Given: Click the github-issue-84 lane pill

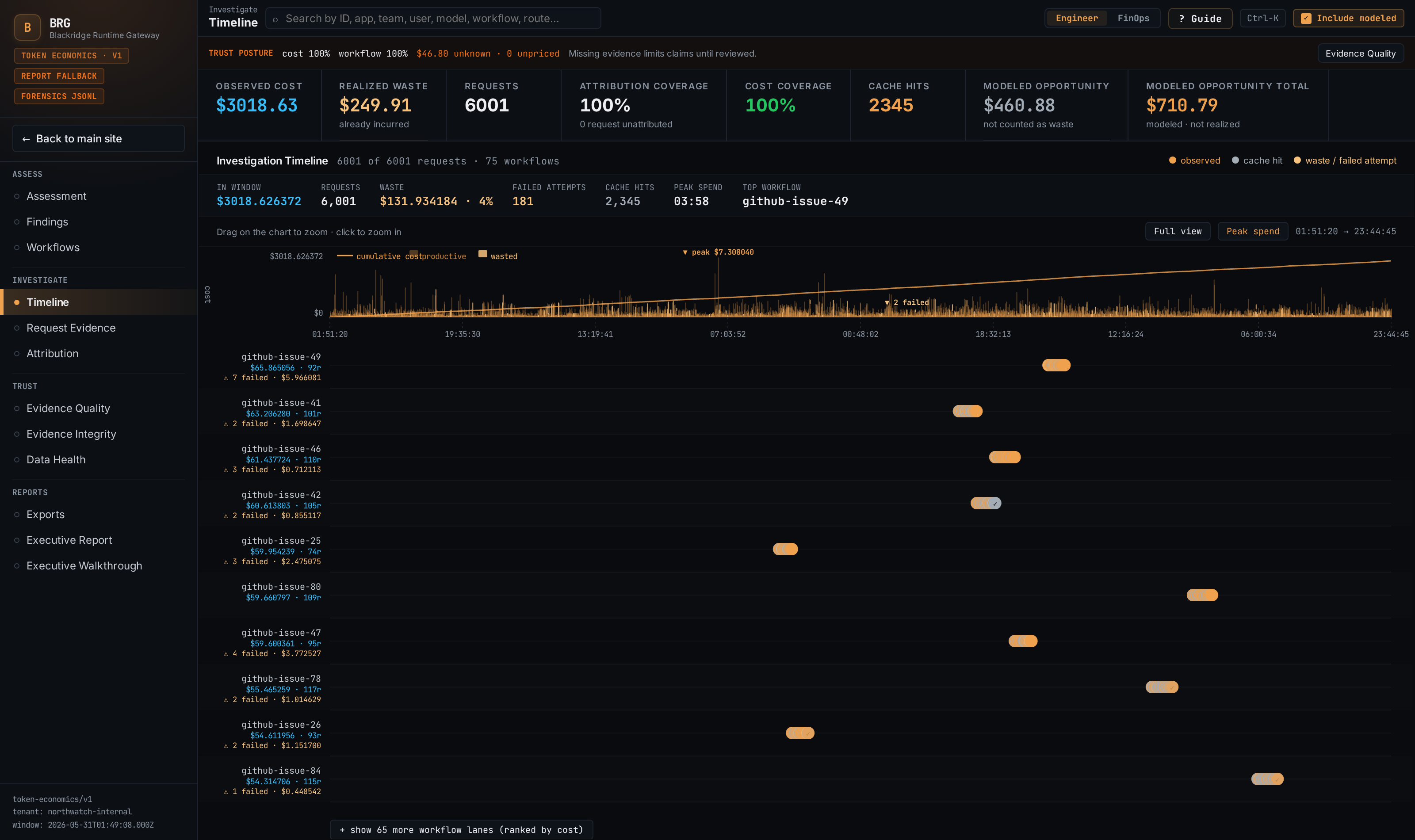Looking at the screenshot, I should (x=1267, y=779).
